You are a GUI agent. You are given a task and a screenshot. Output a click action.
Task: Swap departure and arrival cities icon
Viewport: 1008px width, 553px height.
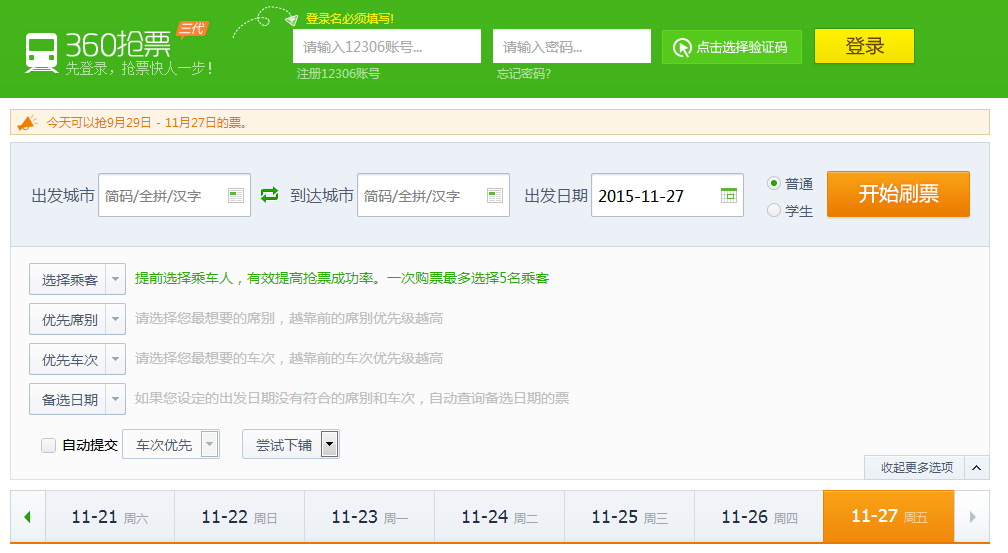point(269,194)
